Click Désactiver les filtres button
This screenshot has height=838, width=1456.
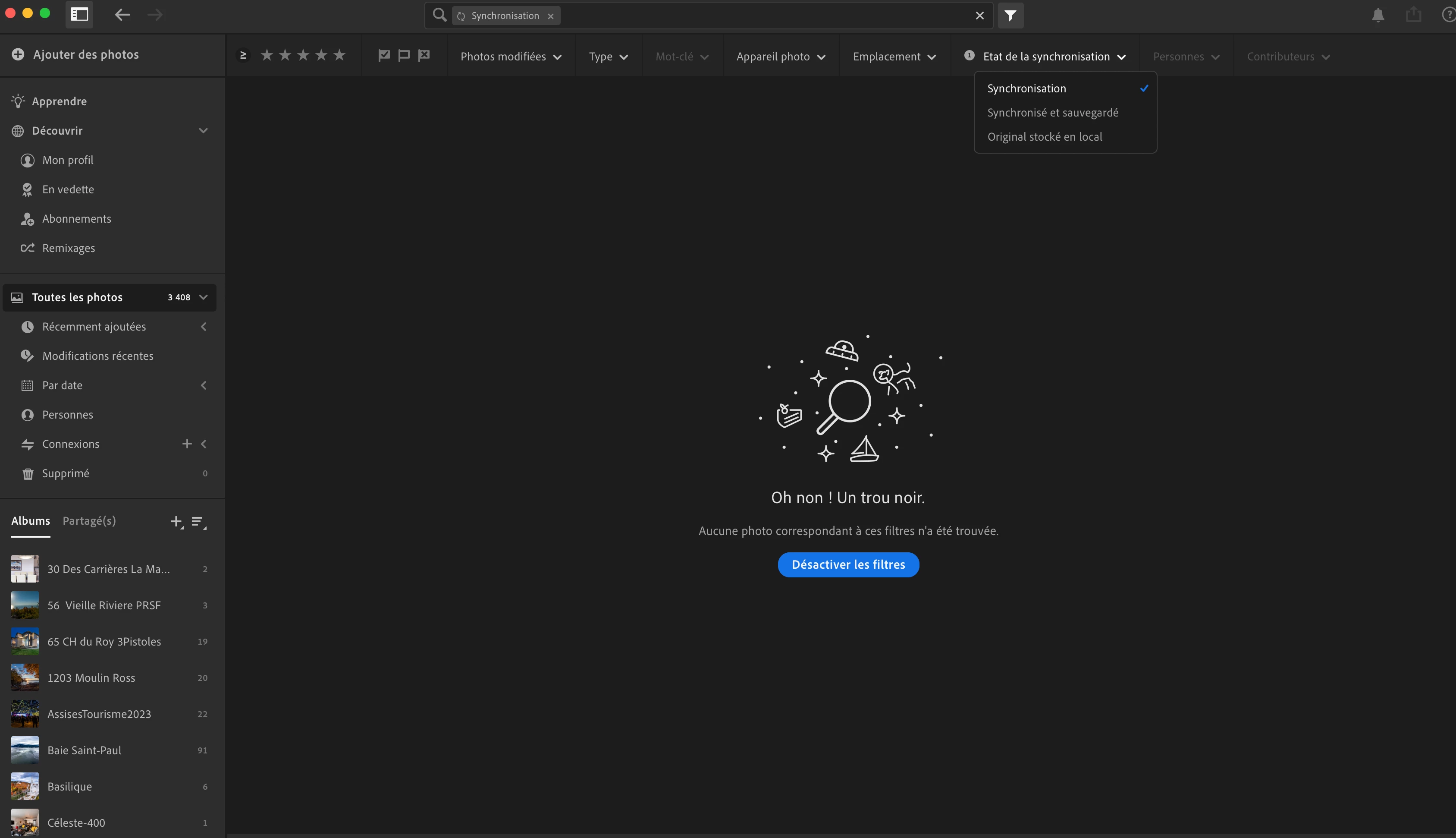click(x=848, y=564)
